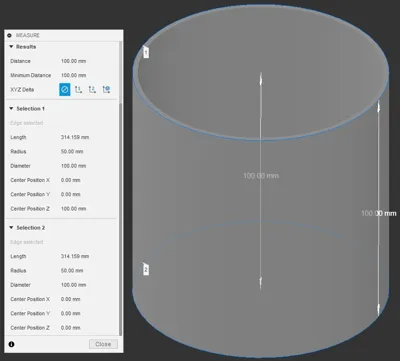The height and width of the screenshot is (361, 400).
Task: Collapse the Selection 1 section
Action: (11, 109)
